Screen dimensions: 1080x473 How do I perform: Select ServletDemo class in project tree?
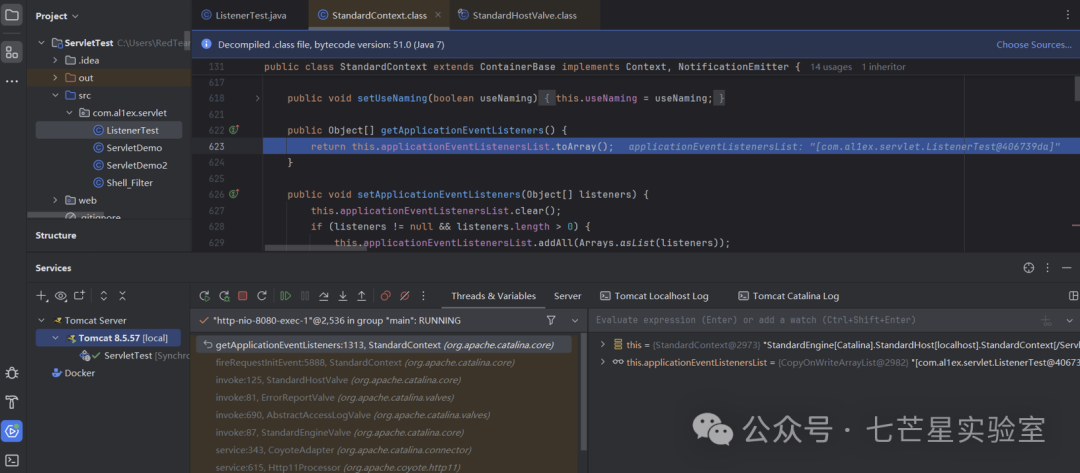pos(134,147)
